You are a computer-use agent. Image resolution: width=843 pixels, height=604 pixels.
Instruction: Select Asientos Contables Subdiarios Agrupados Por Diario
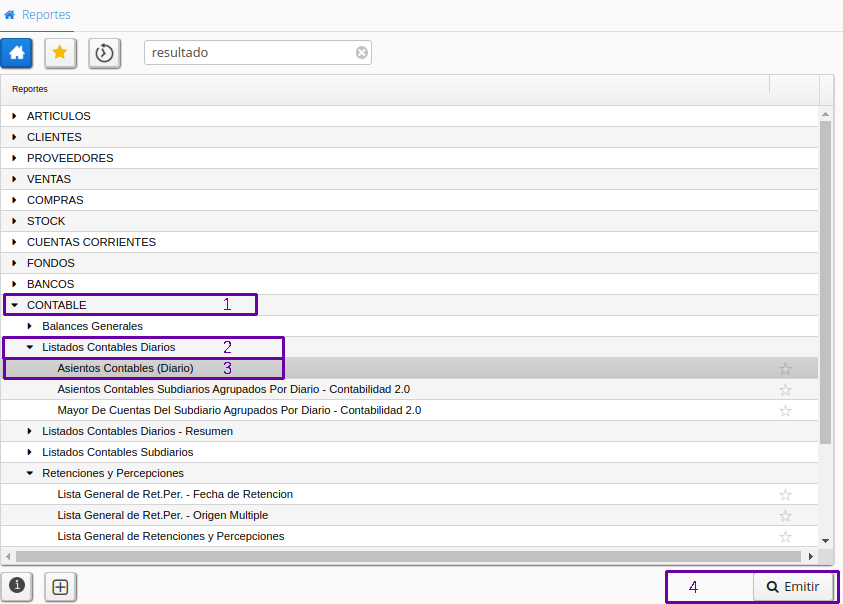(233, 389)
